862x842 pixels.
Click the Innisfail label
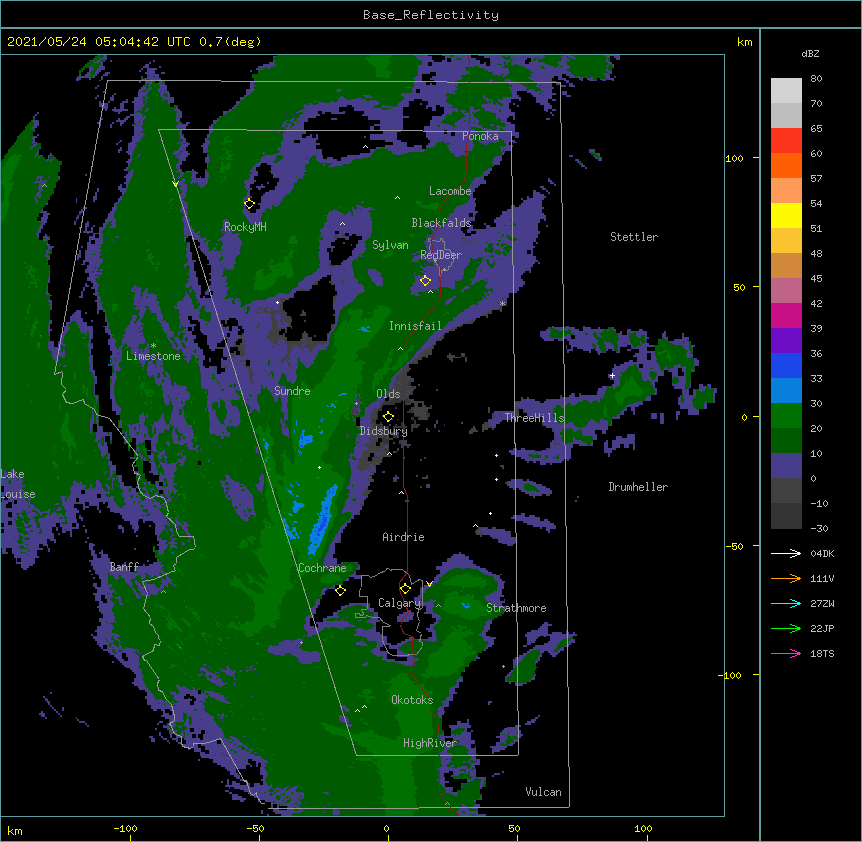pyautogui.click(x=416, y=326)
